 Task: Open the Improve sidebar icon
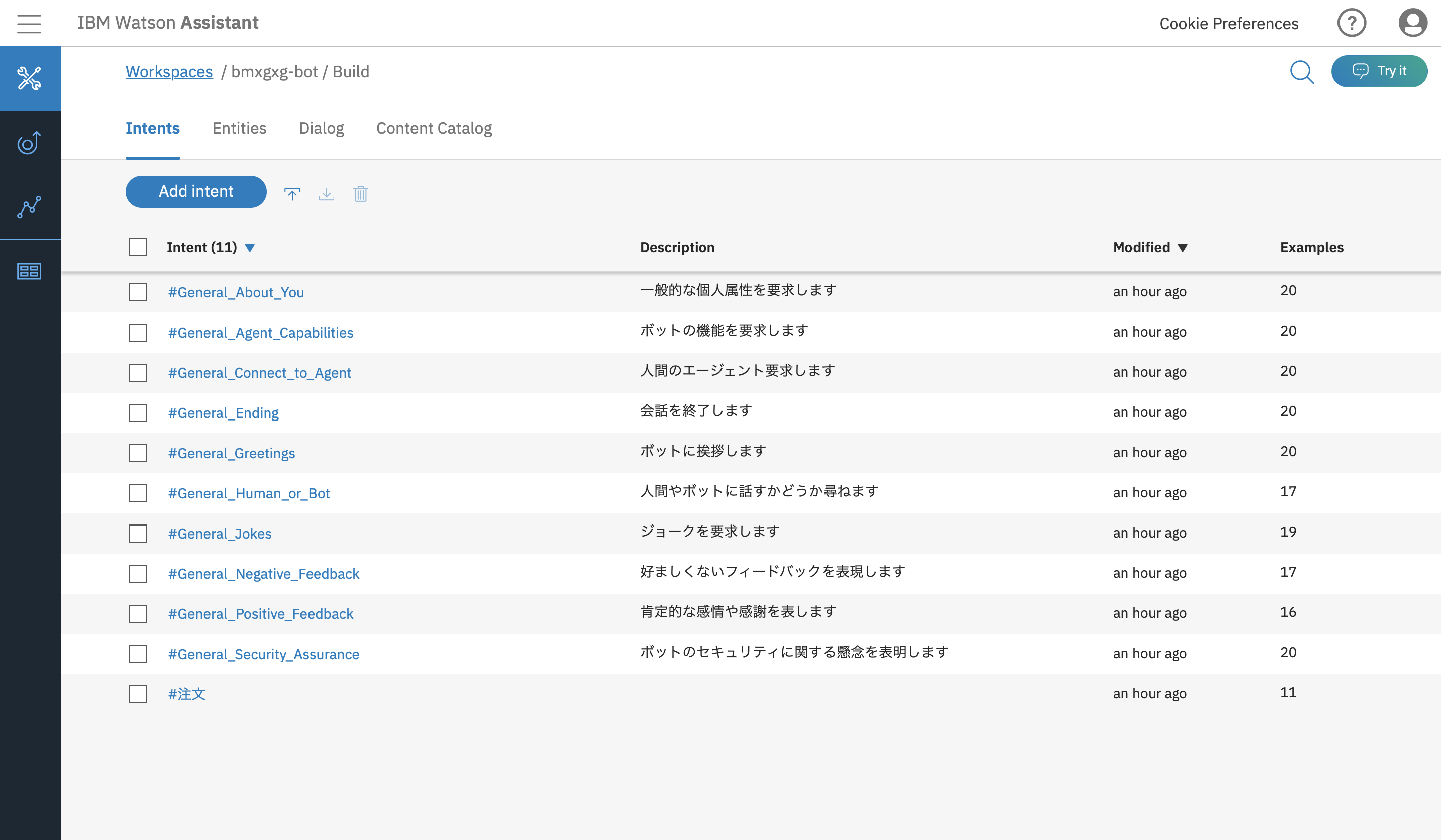coord(29,143)
